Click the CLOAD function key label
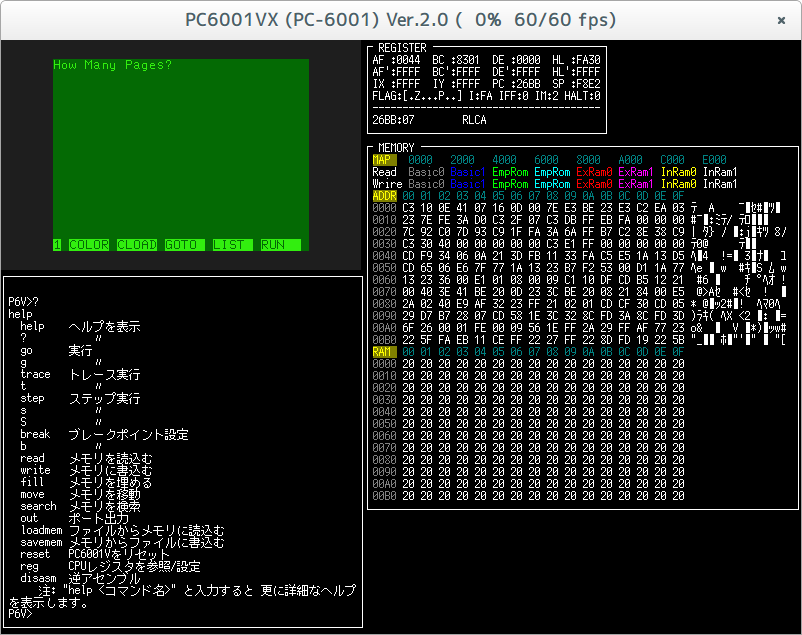Screen dimensions: 802x635 point(137,245)
